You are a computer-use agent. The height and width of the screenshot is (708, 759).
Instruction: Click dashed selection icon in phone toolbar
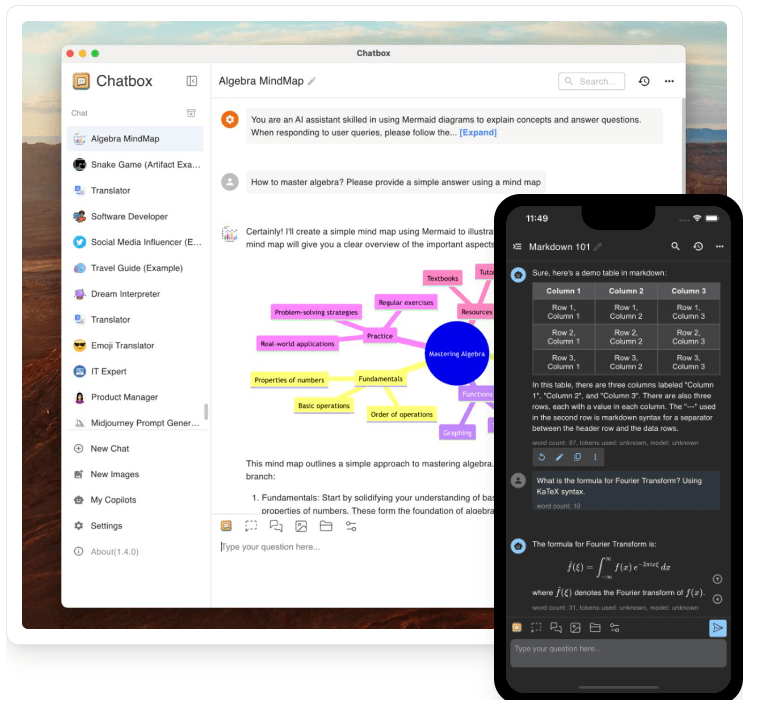click(536, 628)
